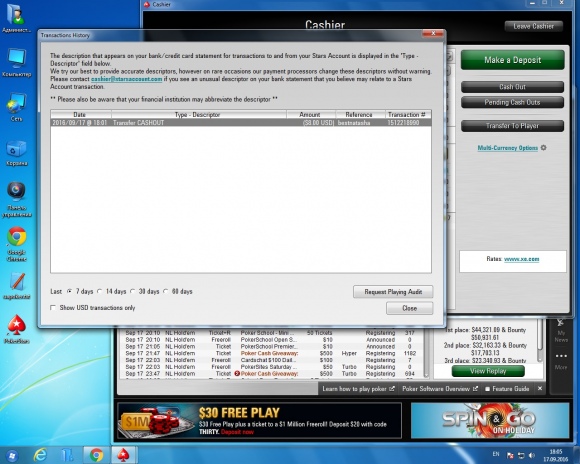Click PokerStars spade icon in the taskbar

coord(123,455)
